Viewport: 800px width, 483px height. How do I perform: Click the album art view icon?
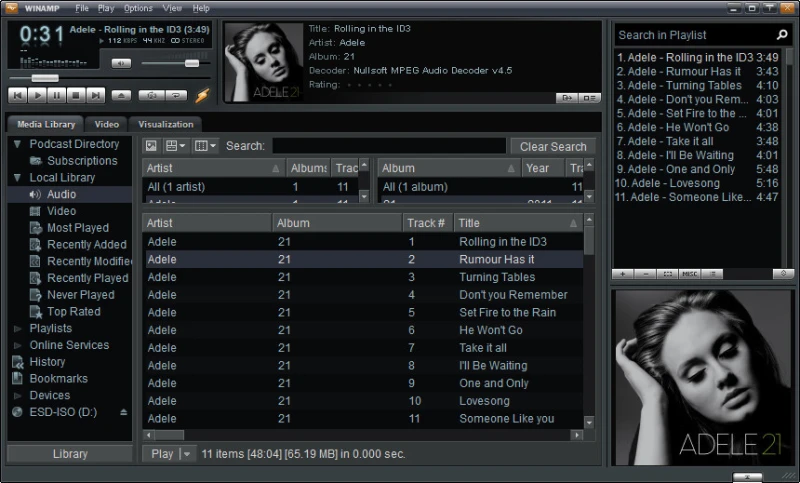151,146
